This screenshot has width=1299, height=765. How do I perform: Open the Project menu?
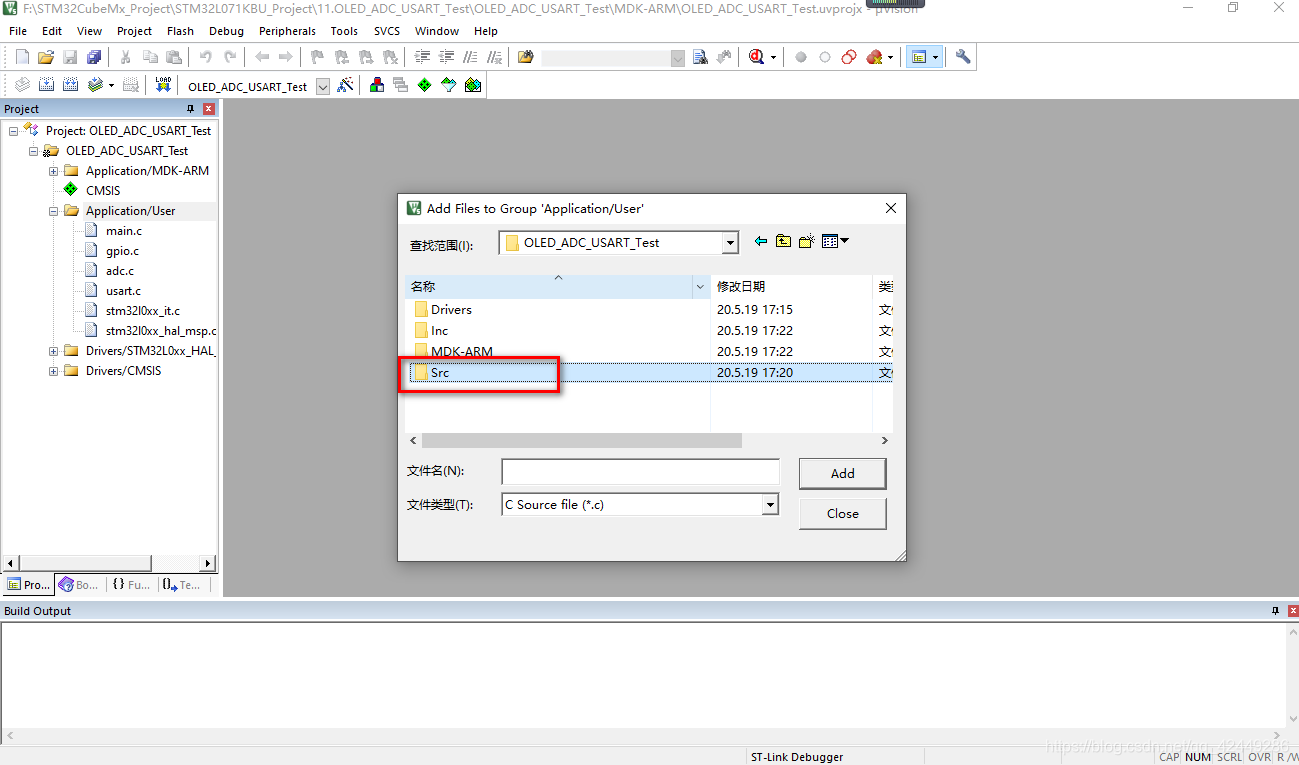tap(134, 31)
